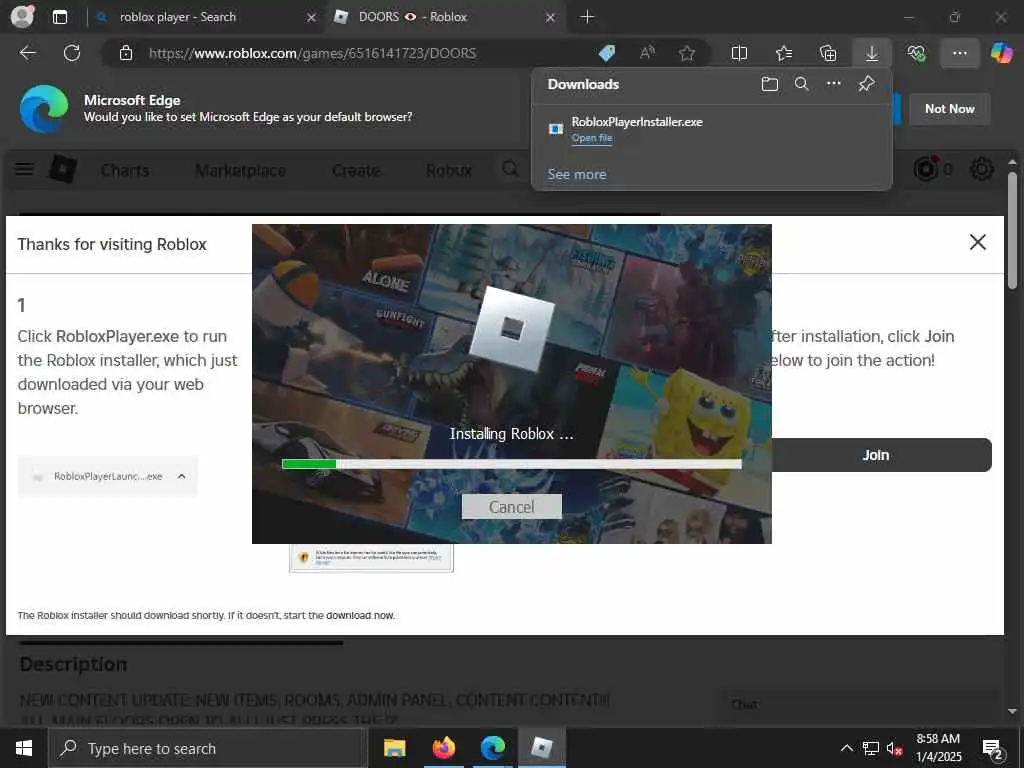Screen dimensions: 1024x768
Task: Open the Robux balance icon
Action: pos(925,169)
